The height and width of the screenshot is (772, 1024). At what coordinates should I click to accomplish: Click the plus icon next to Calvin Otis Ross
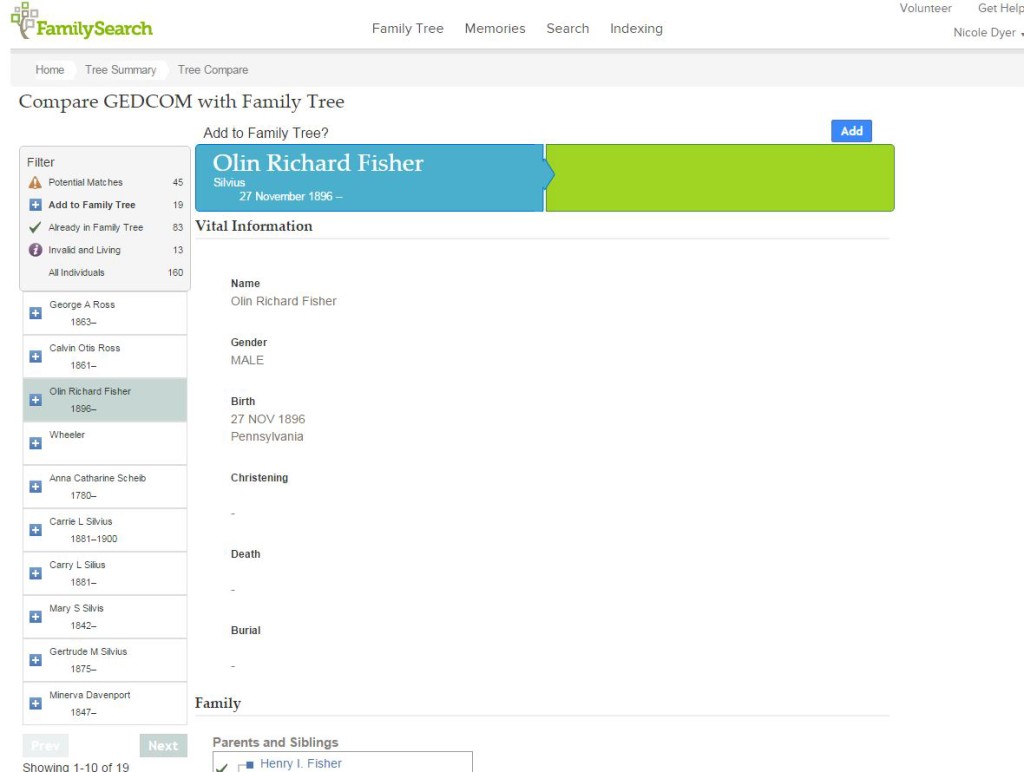click(36, 357)
